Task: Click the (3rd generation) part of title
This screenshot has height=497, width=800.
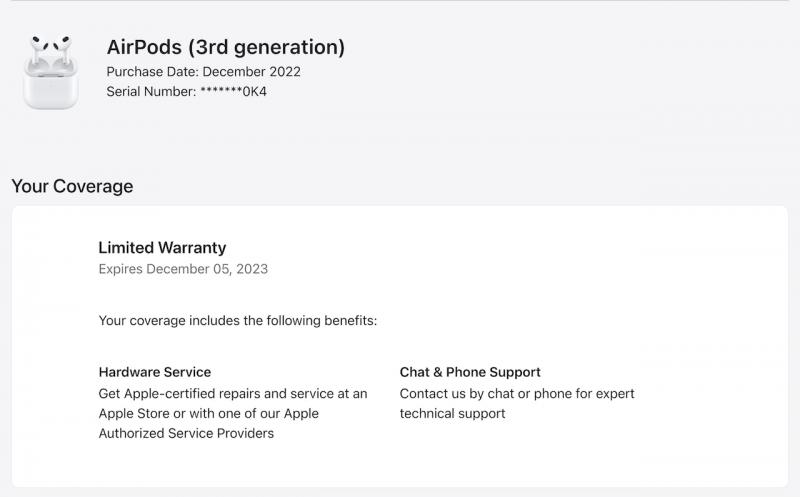Action: (x=266, y=47)
